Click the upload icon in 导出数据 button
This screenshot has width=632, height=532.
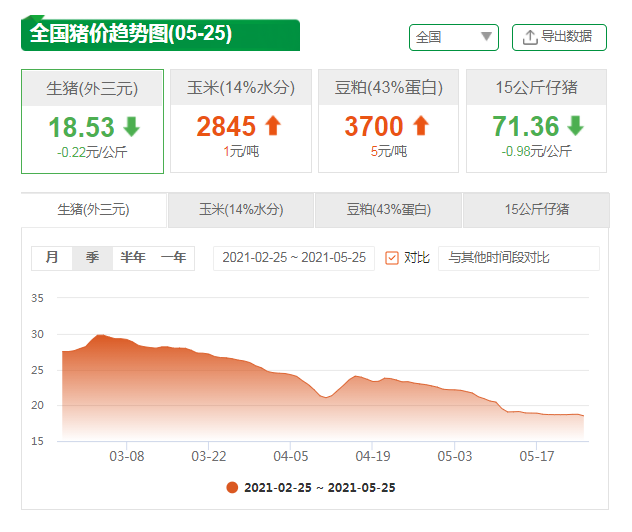click(x=530, y=37)
